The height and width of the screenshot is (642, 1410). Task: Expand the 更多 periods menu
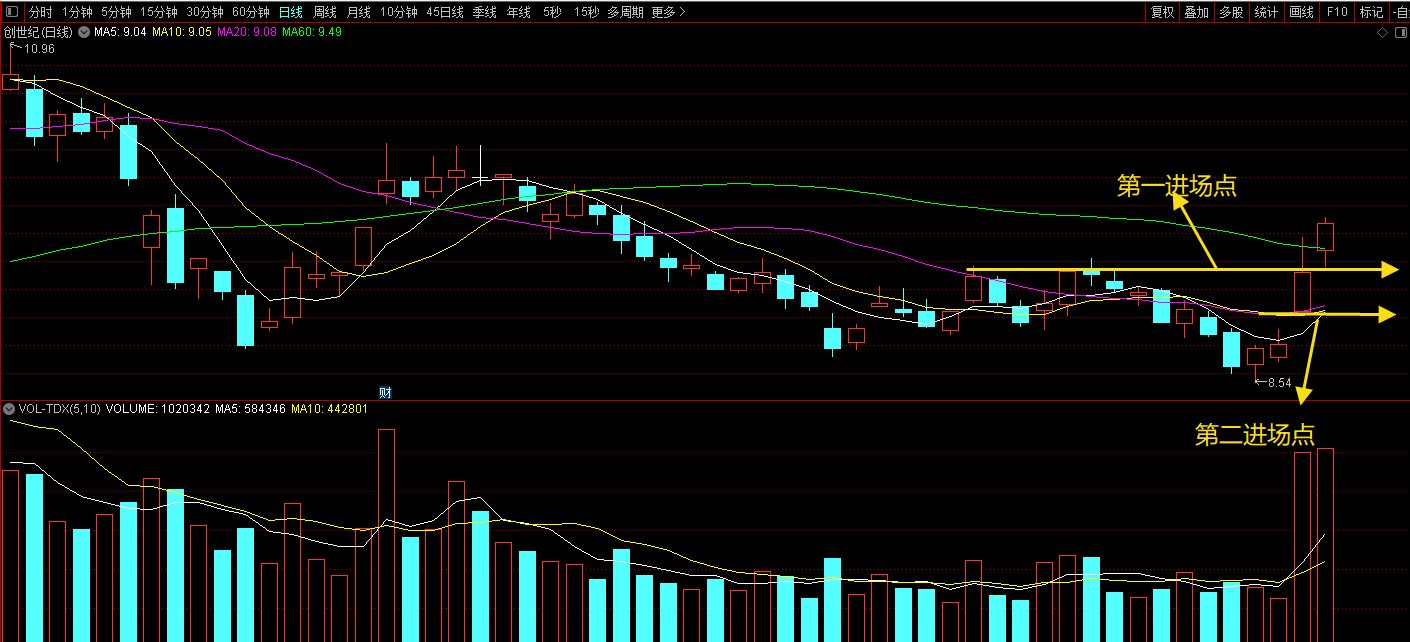point(668,12)
